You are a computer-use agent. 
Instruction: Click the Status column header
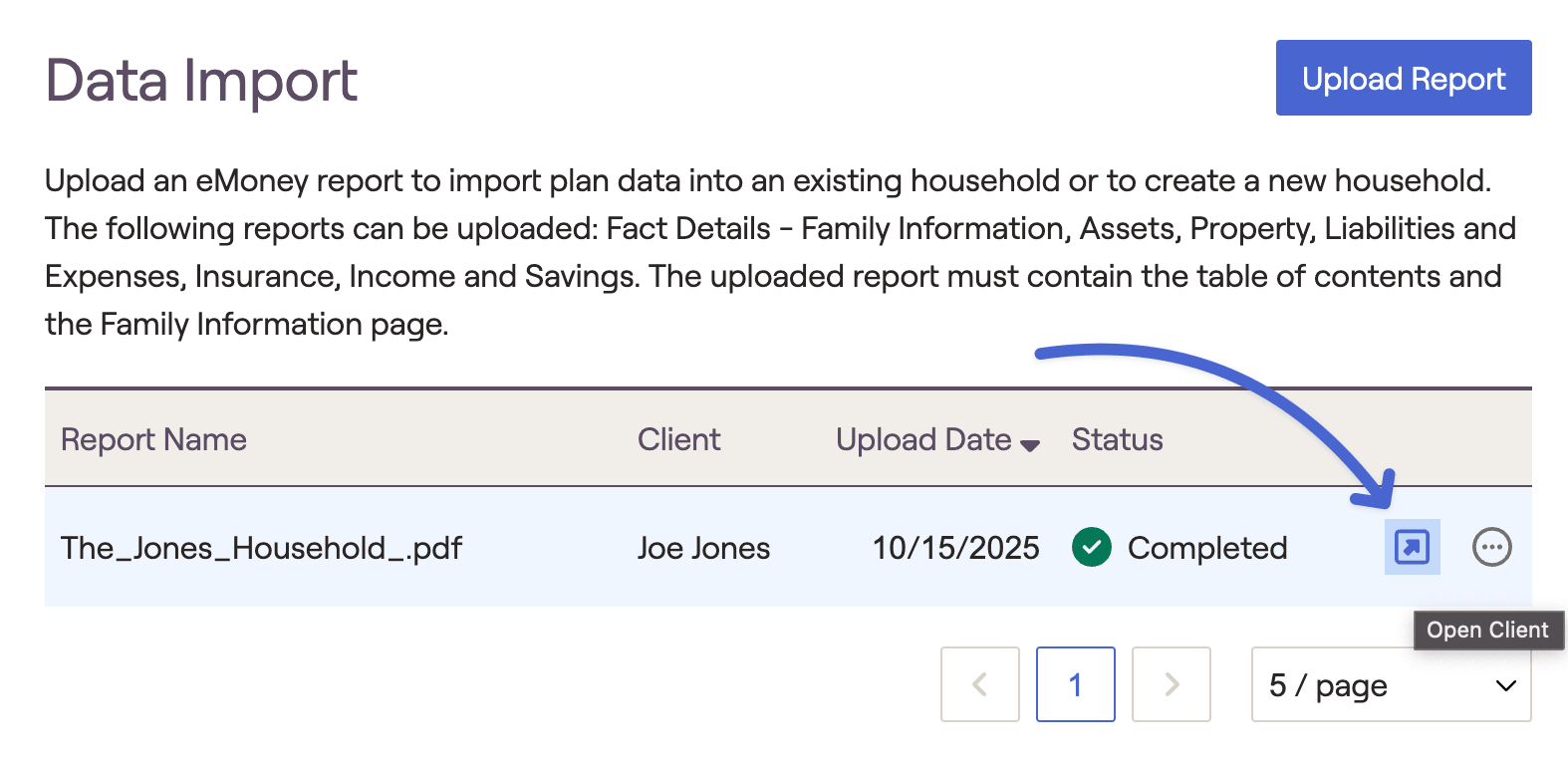pyautogui.click(x=1117, y=439)
